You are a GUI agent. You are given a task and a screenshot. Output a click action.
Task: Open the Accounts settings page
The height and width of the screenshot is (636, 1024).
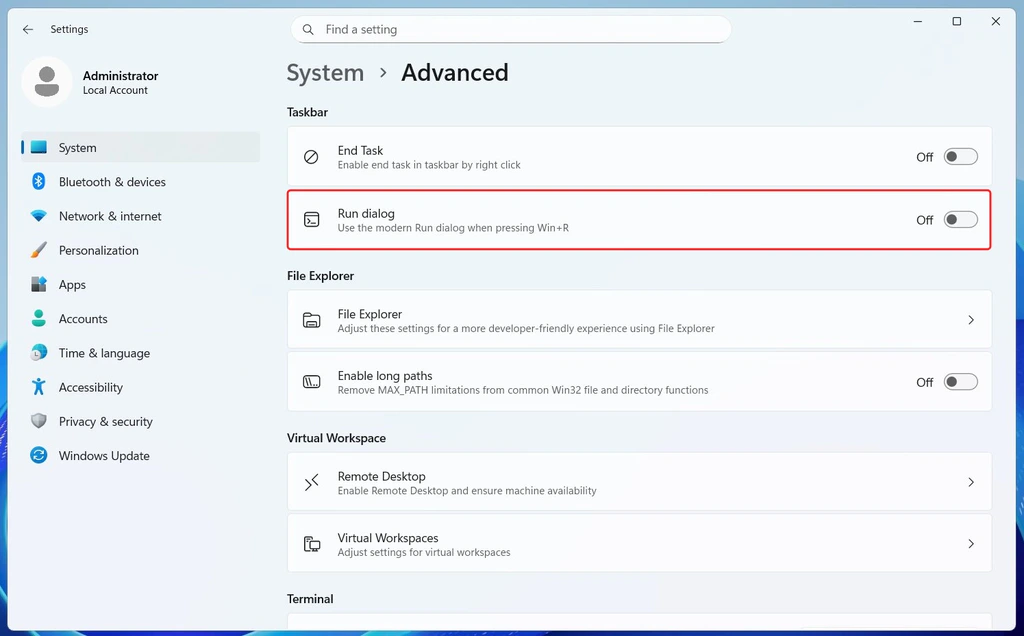coord(83,319)
